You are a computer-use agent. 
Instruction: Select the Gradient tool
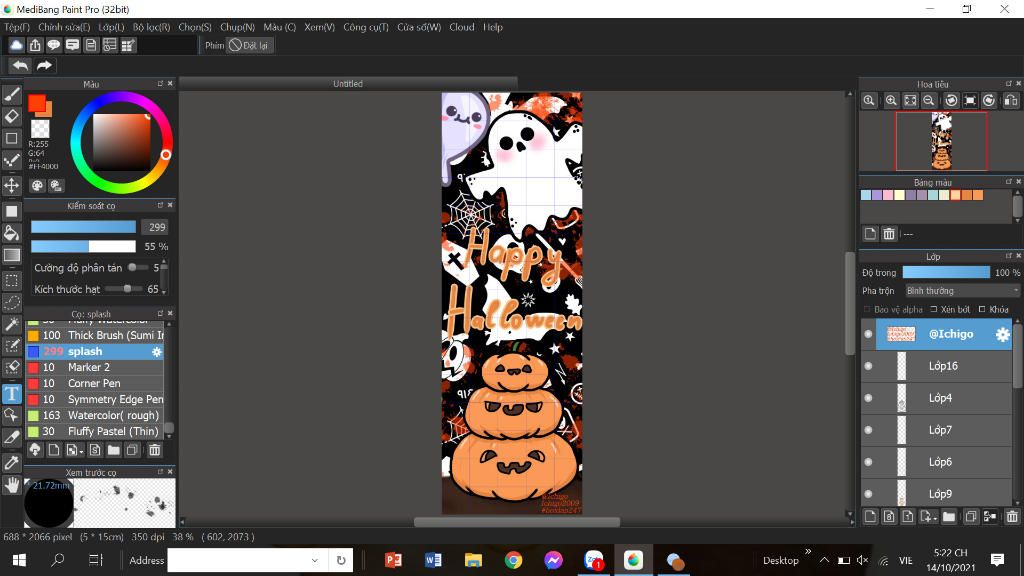coord(12,255)
